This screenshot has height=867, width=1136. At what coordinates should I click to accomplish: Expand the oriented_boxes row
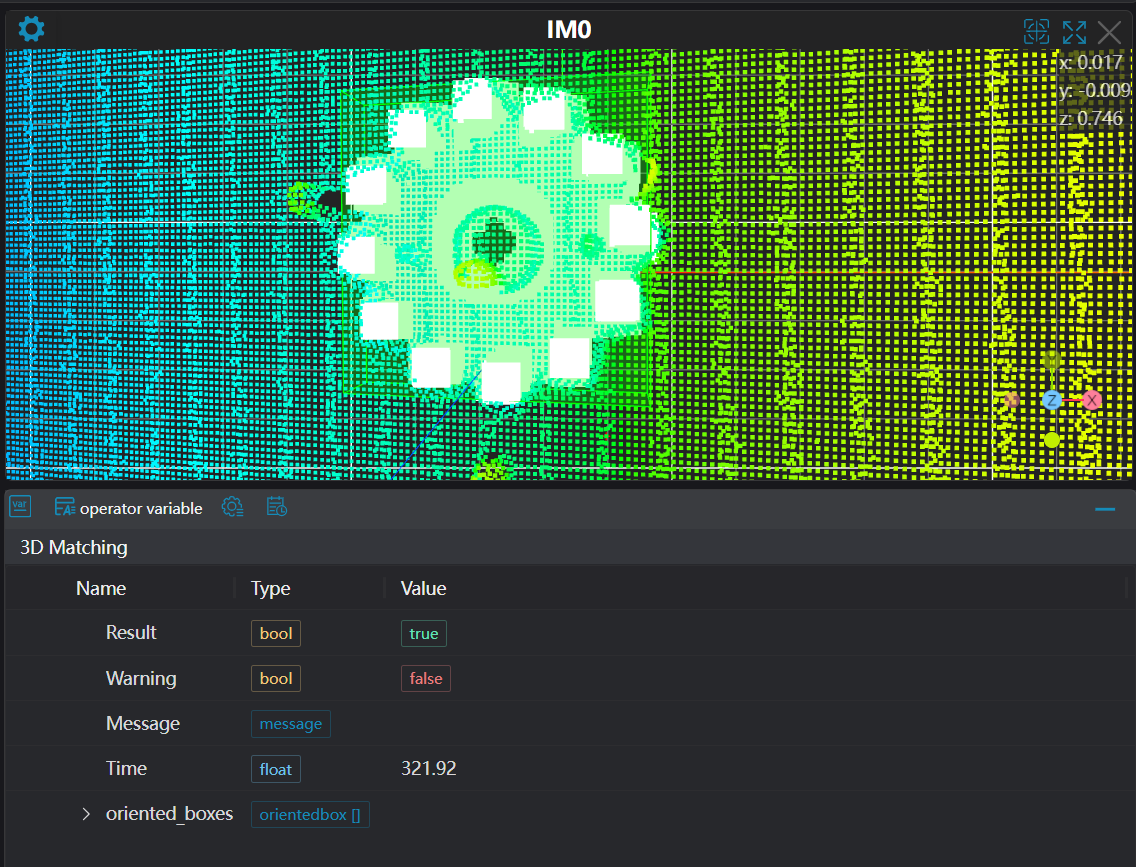pos(86,814)
